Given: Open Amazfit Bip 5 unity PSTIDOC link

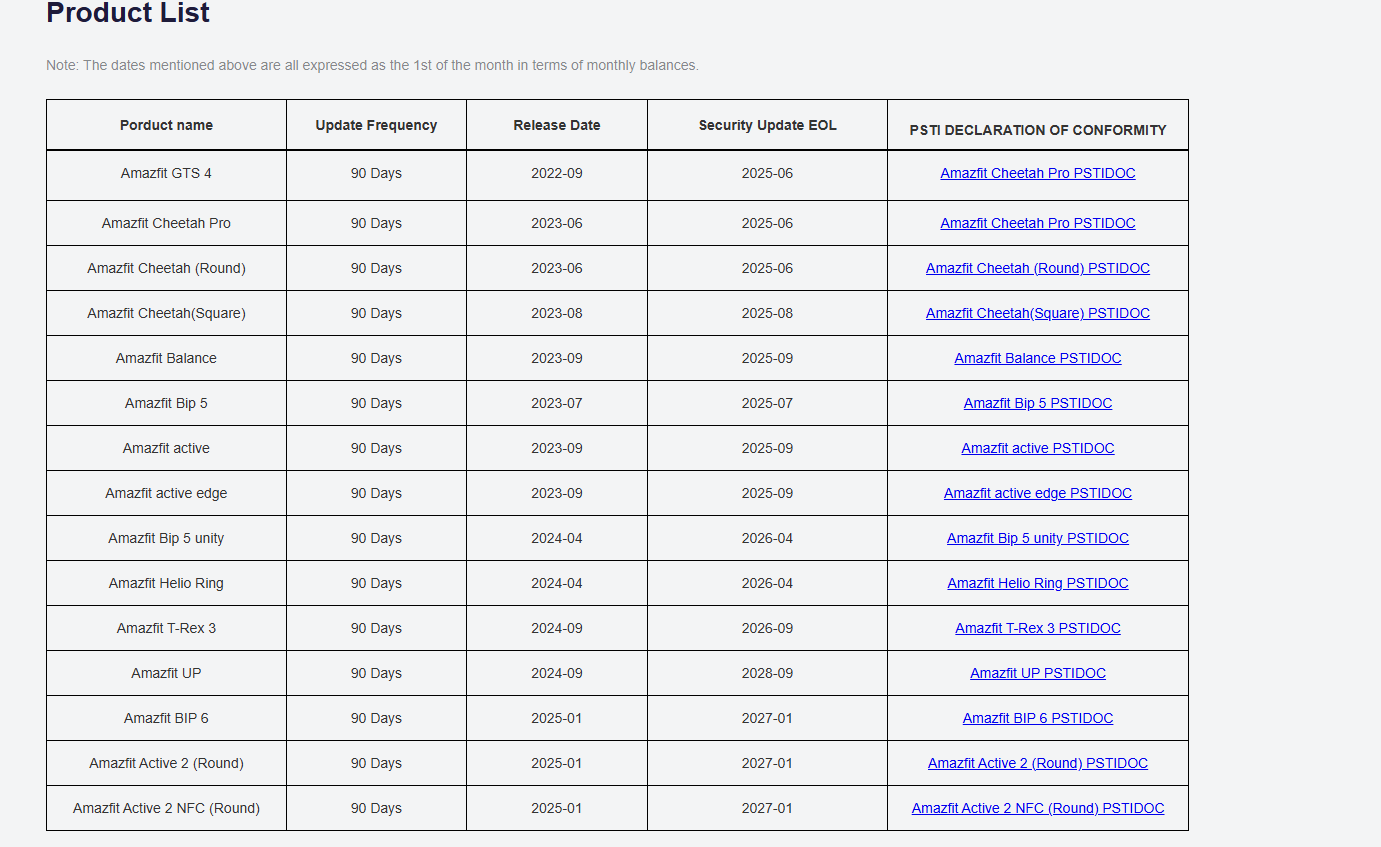Looking at the screenshot, I should point(1038,538).
